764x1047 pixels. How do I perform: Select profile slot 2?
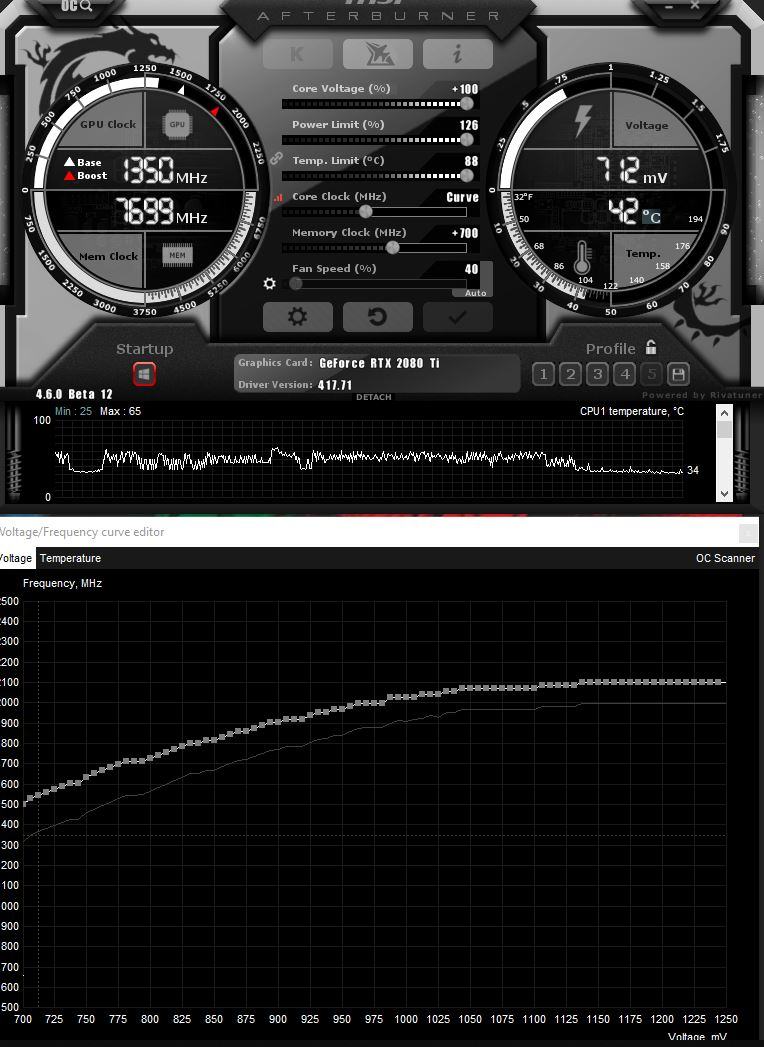click(570, 374)
